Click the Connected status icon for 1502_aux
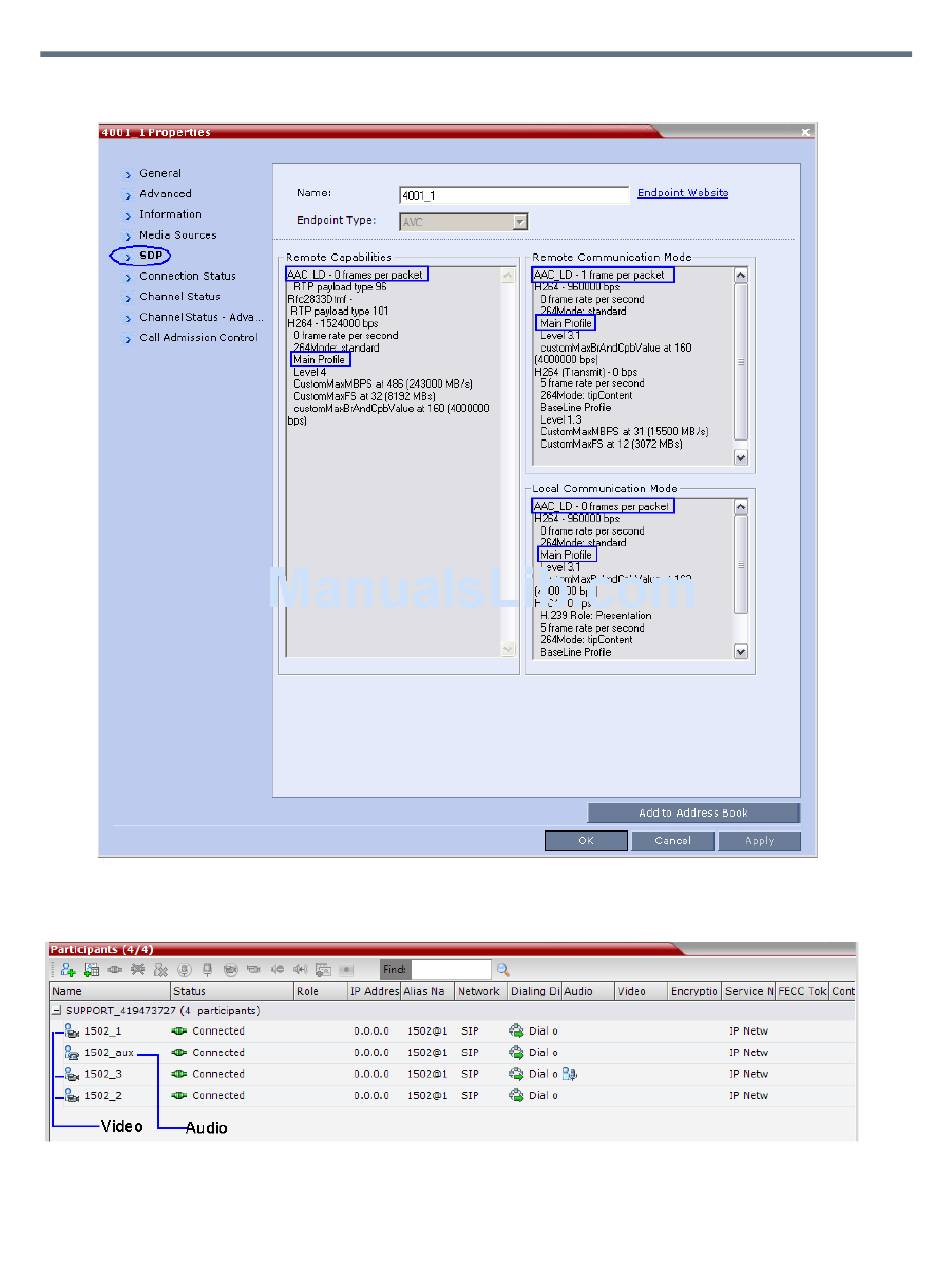The width and height of the screenshot is (950, 1284). [x=180, y=1053]
